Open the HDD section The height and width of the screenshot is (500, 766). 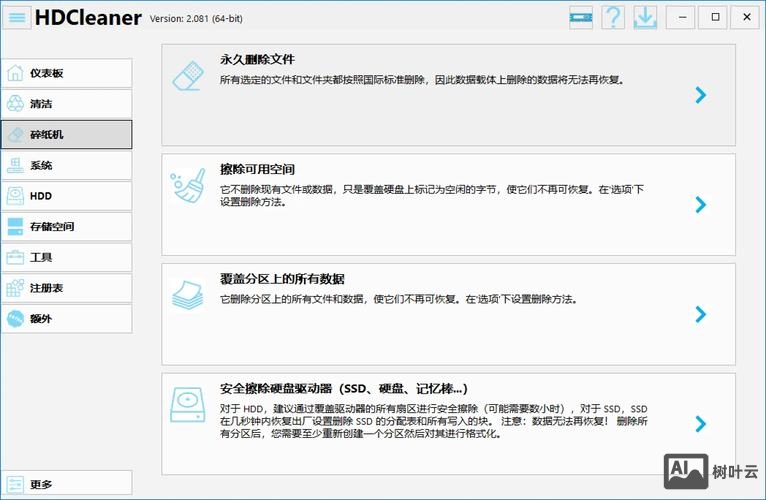[67, 196]
